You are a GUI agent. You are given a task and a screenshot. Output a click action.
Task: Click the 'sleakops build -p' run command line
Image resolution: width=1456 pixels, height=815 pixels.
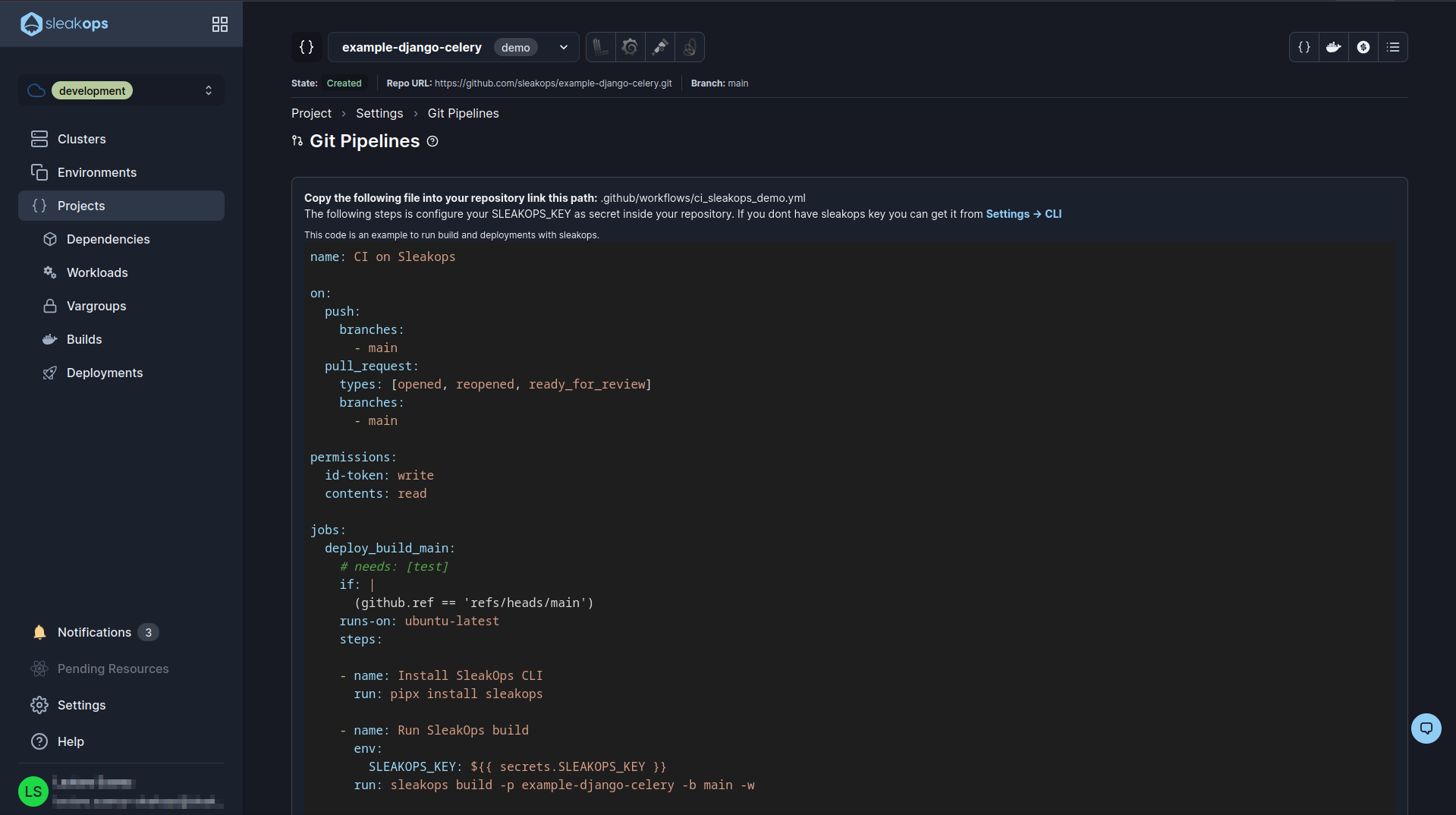point(554,785)
